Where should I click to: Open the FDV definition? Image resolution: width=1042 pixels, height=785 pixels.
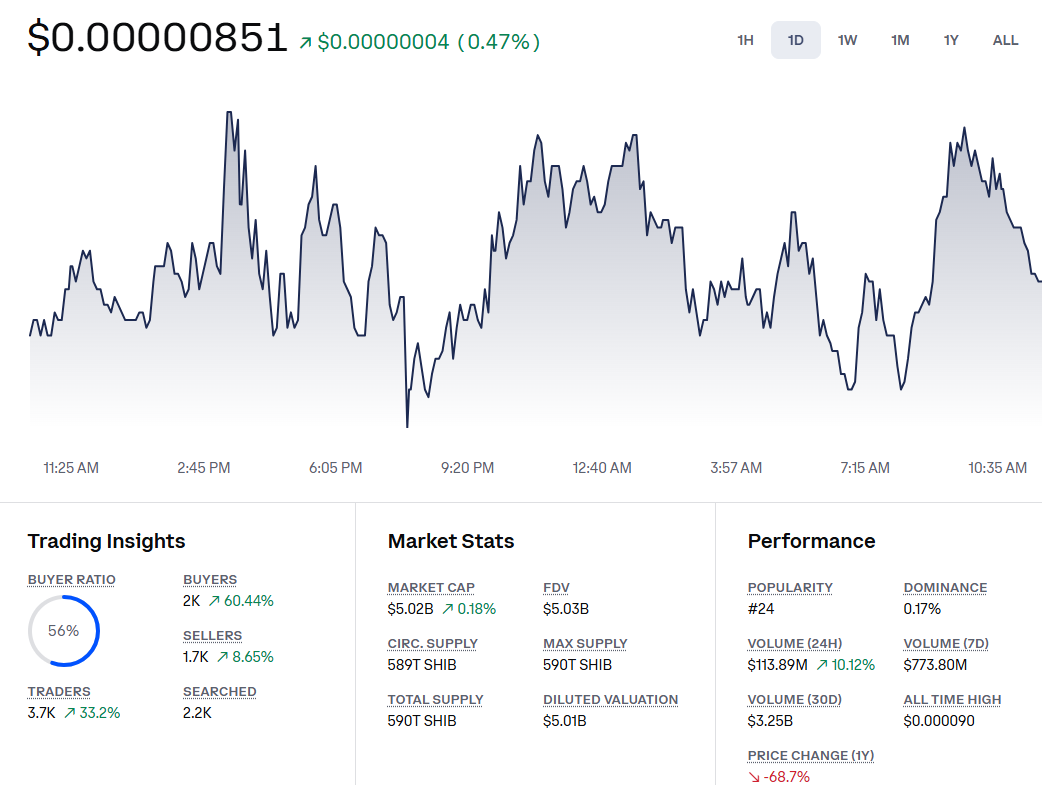[555, 587]
